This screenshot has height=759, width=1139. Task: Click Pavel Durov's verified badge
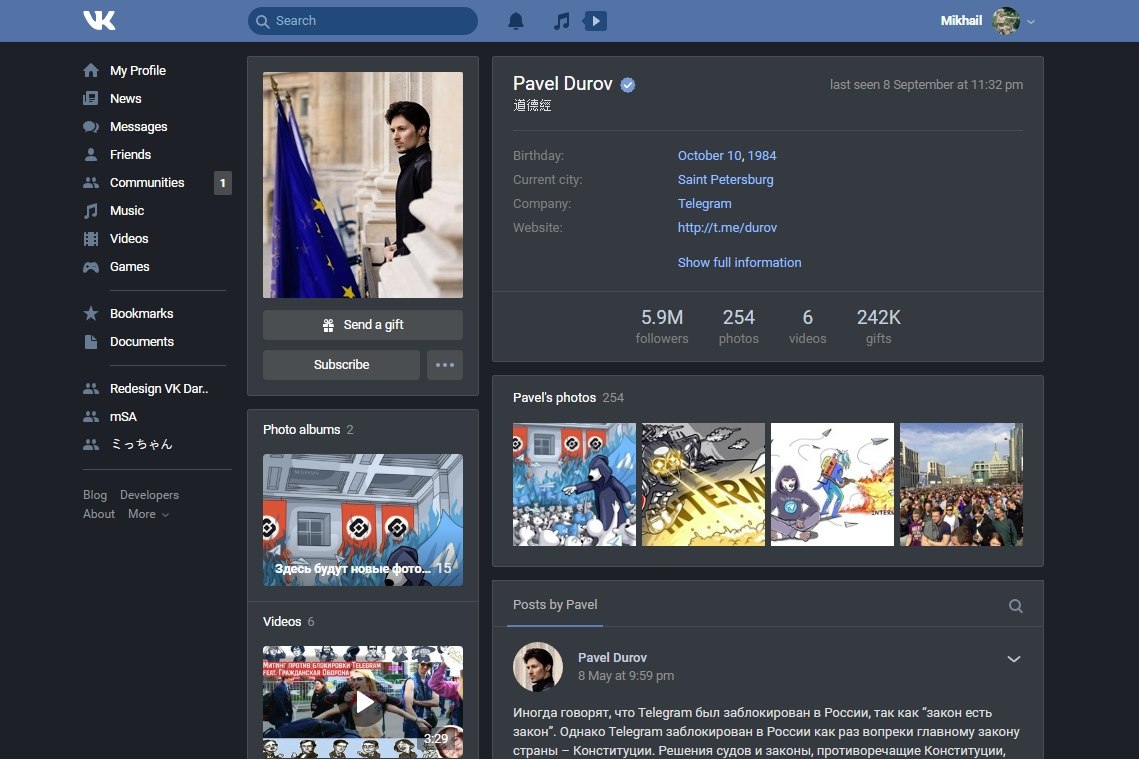[628, 84]
